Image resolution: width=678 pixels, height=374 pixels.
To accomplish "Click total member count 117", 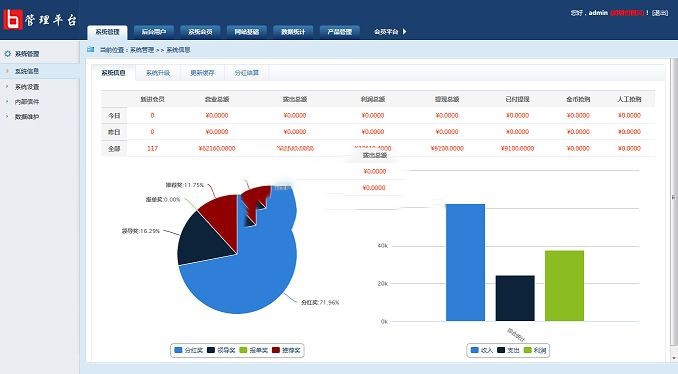I will (152, 148).
